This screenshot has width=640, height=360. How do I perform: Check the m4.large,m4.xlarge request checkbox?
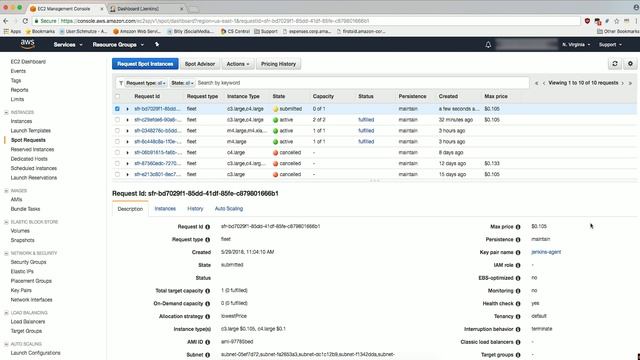pos(118,131)
